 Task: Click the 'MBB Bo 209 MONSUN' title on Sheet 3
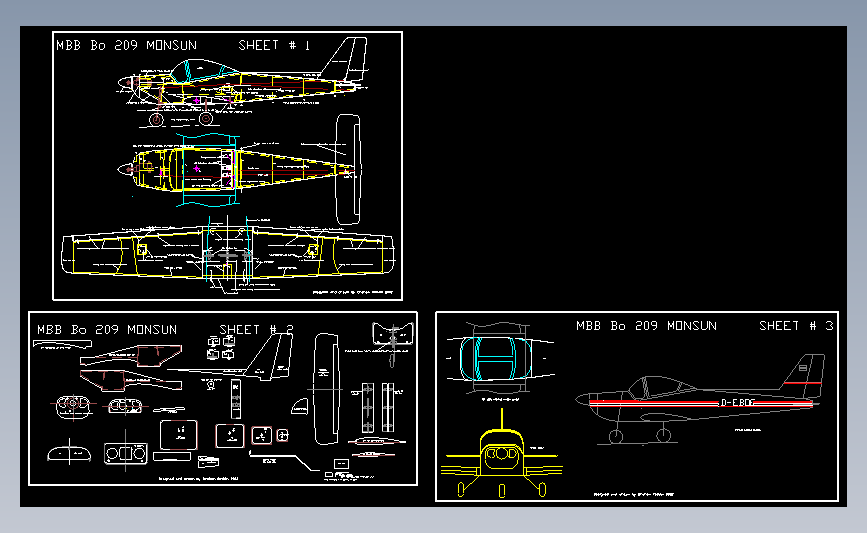coord(646,326)
